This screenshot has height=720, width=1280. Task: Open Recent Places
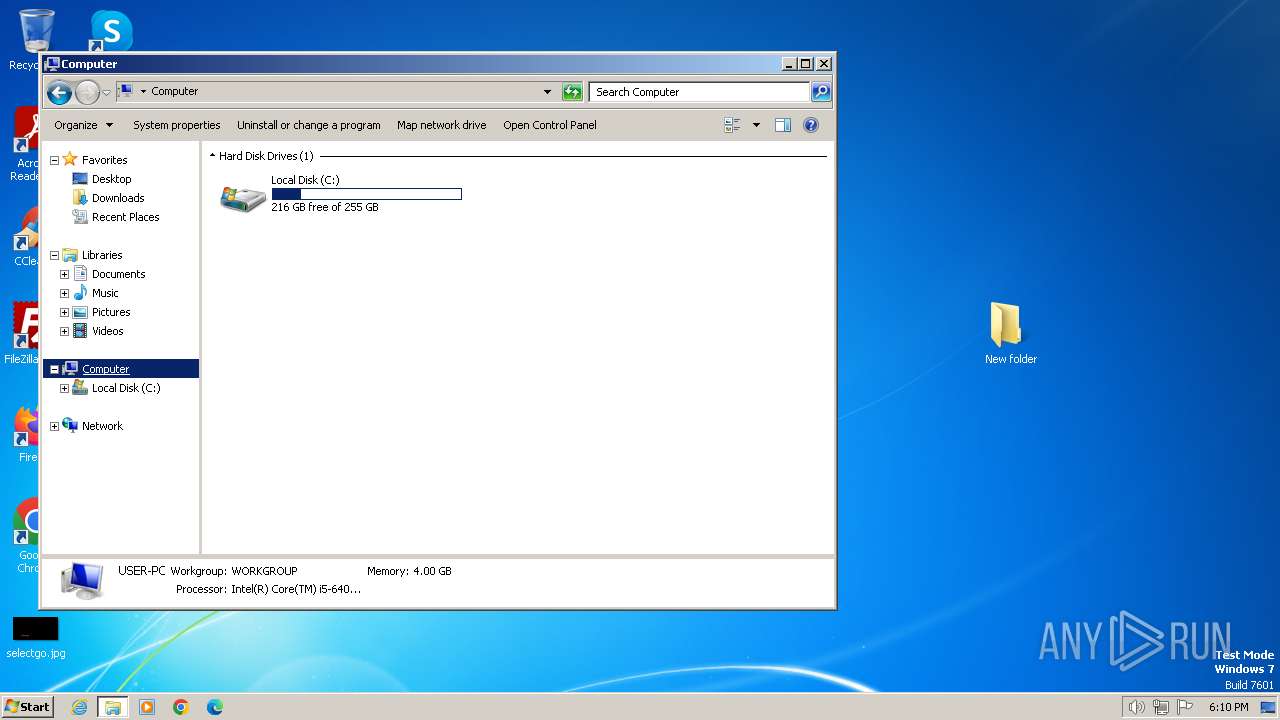point(125,217)
